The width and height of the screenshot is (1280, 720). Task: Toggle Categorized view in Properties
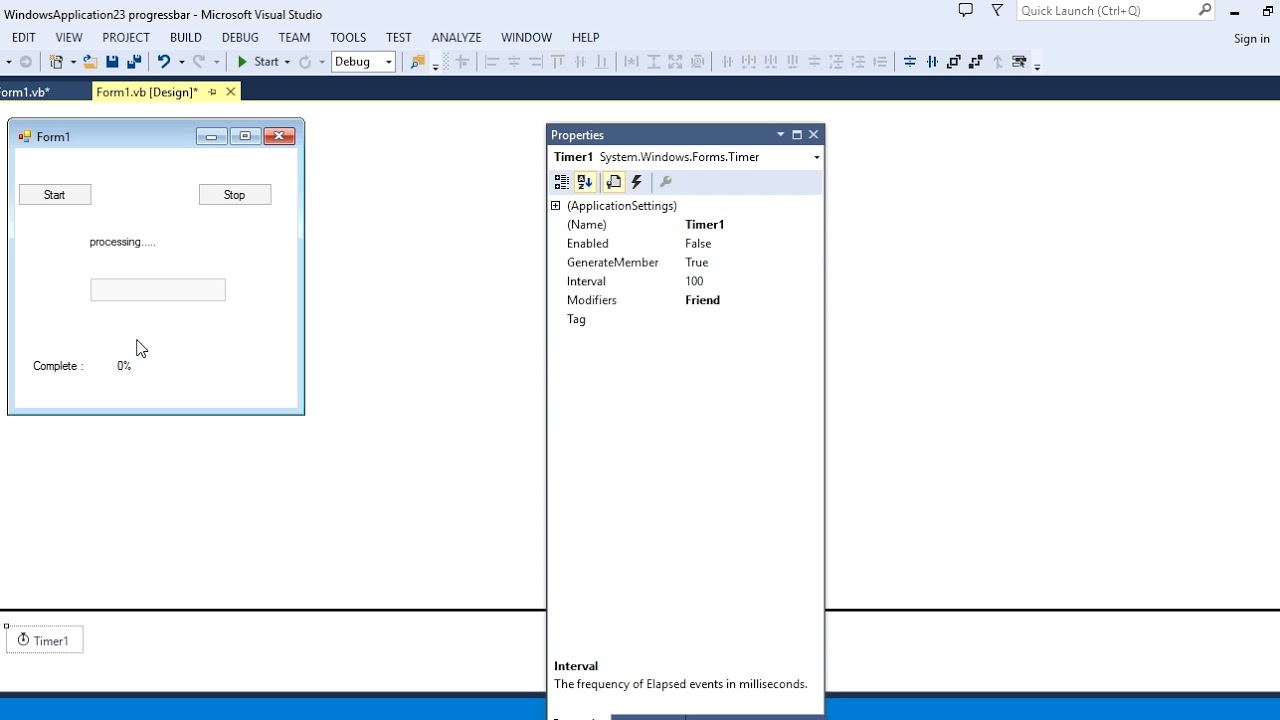[x=562, y=182]
